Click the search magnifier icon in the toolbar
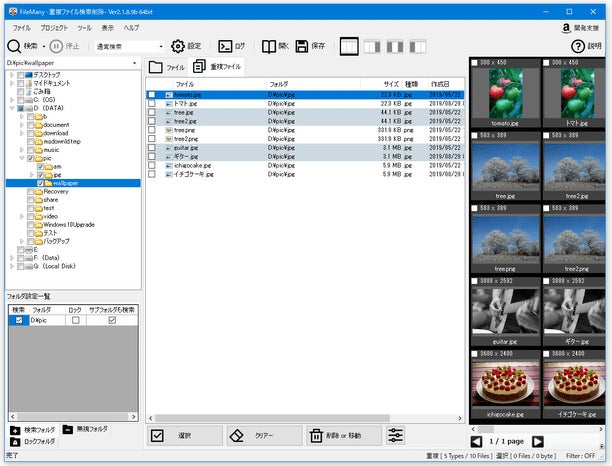Viewport: 612px width, 466px height. [15, 46]
